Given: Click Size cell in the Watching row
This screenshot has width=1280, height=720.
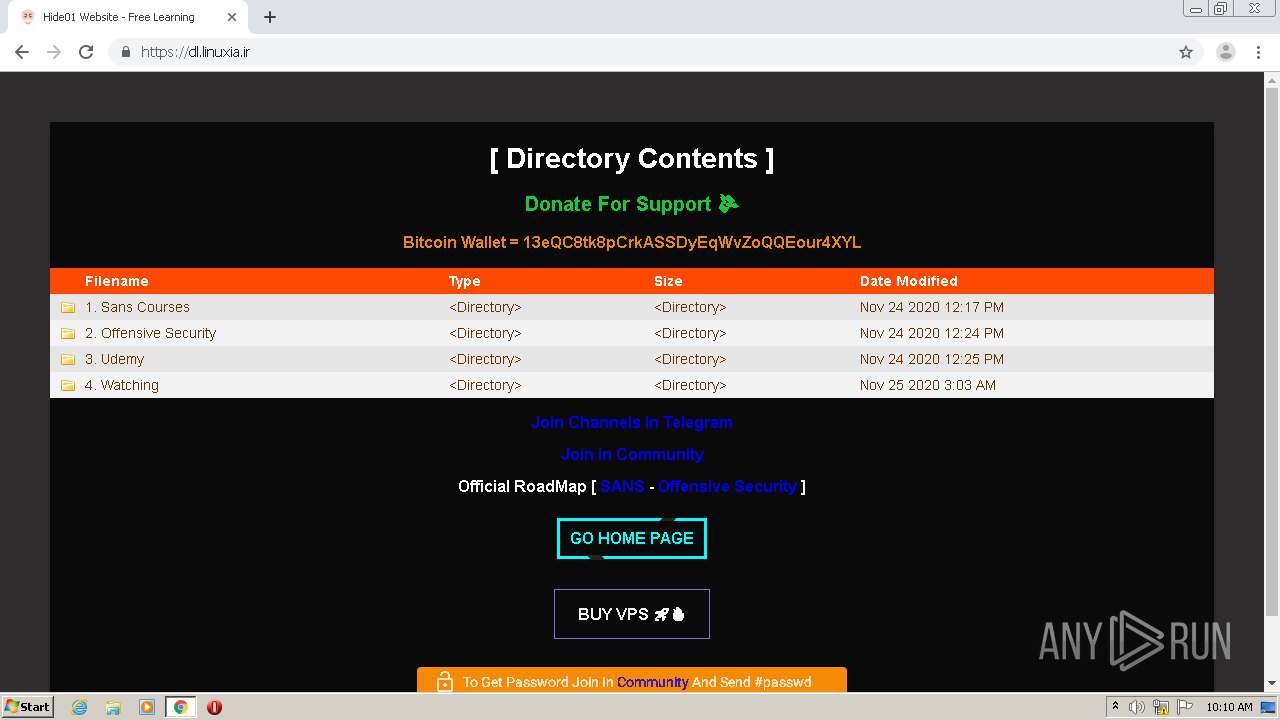Looking at the screenshot, I should pos(690,385).
